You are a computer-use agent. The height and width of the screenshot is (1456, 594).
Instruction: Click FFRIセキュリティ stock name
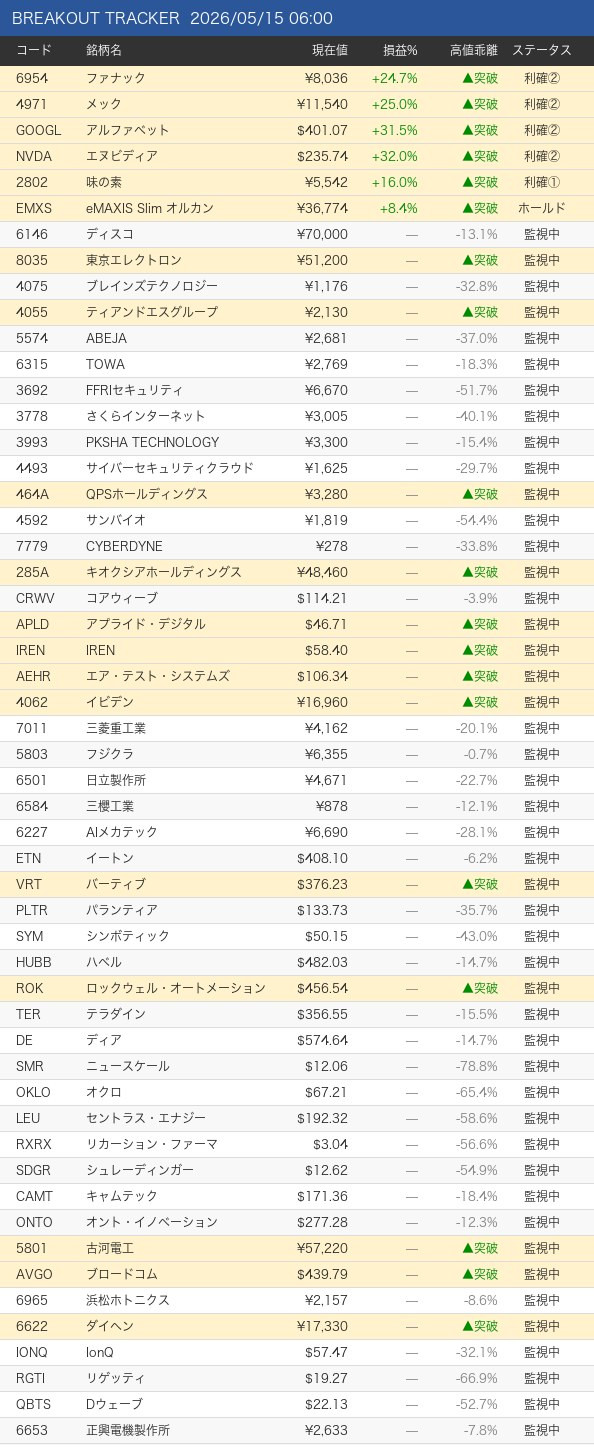point(134,390)
